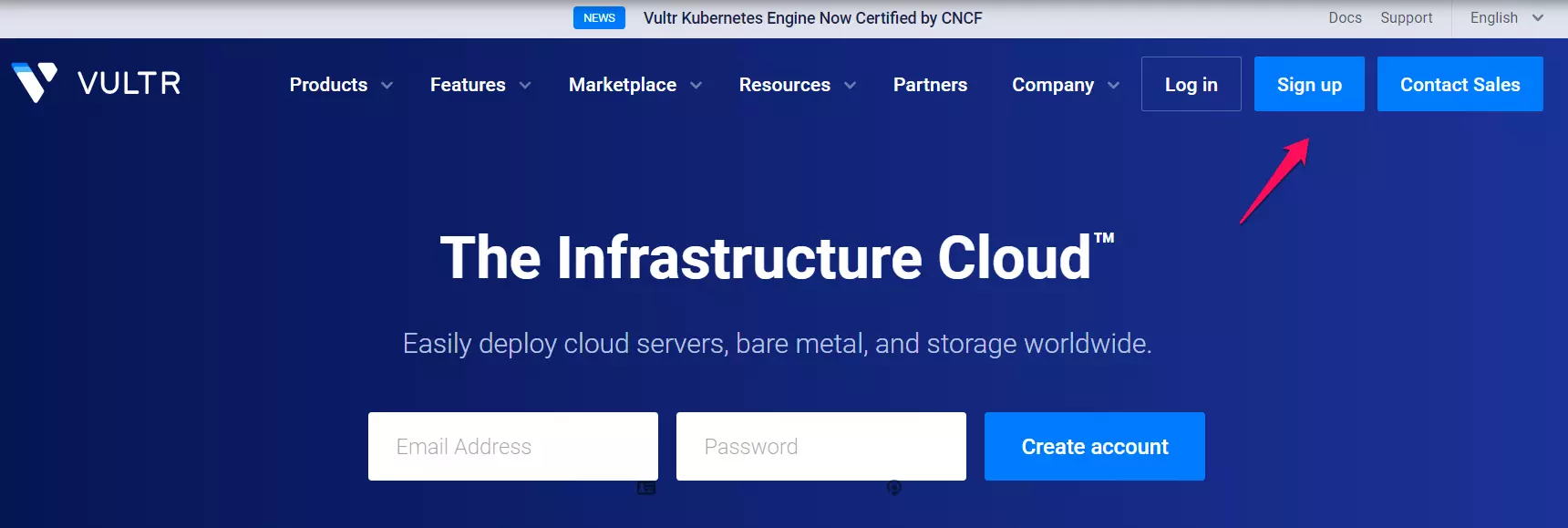Open the English language selector
Viewport: 1568px width, 528px height.
pos(1506,17)
